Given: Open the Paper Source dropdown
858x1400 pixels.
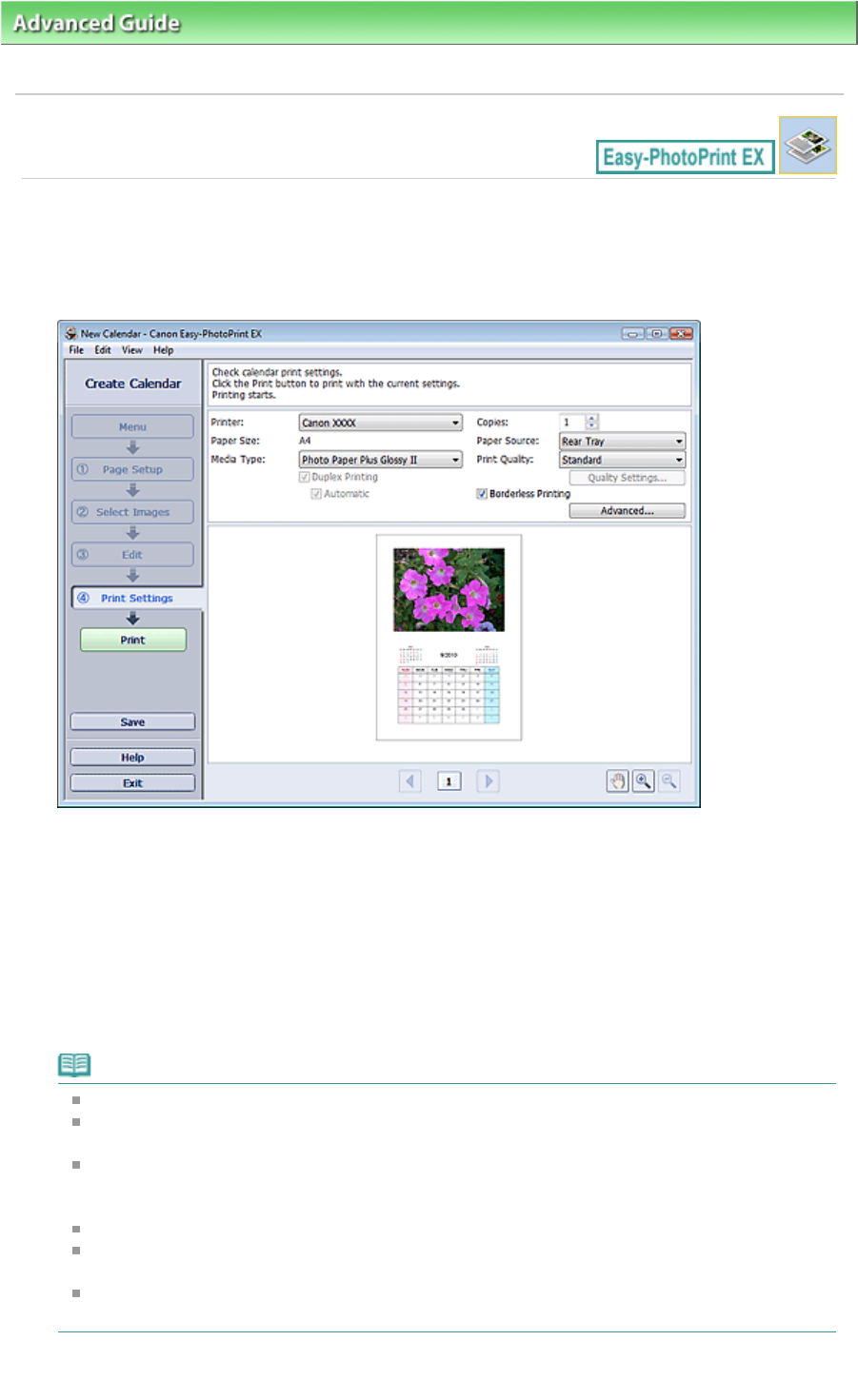Looking at the screenshot, I should 622,442.
